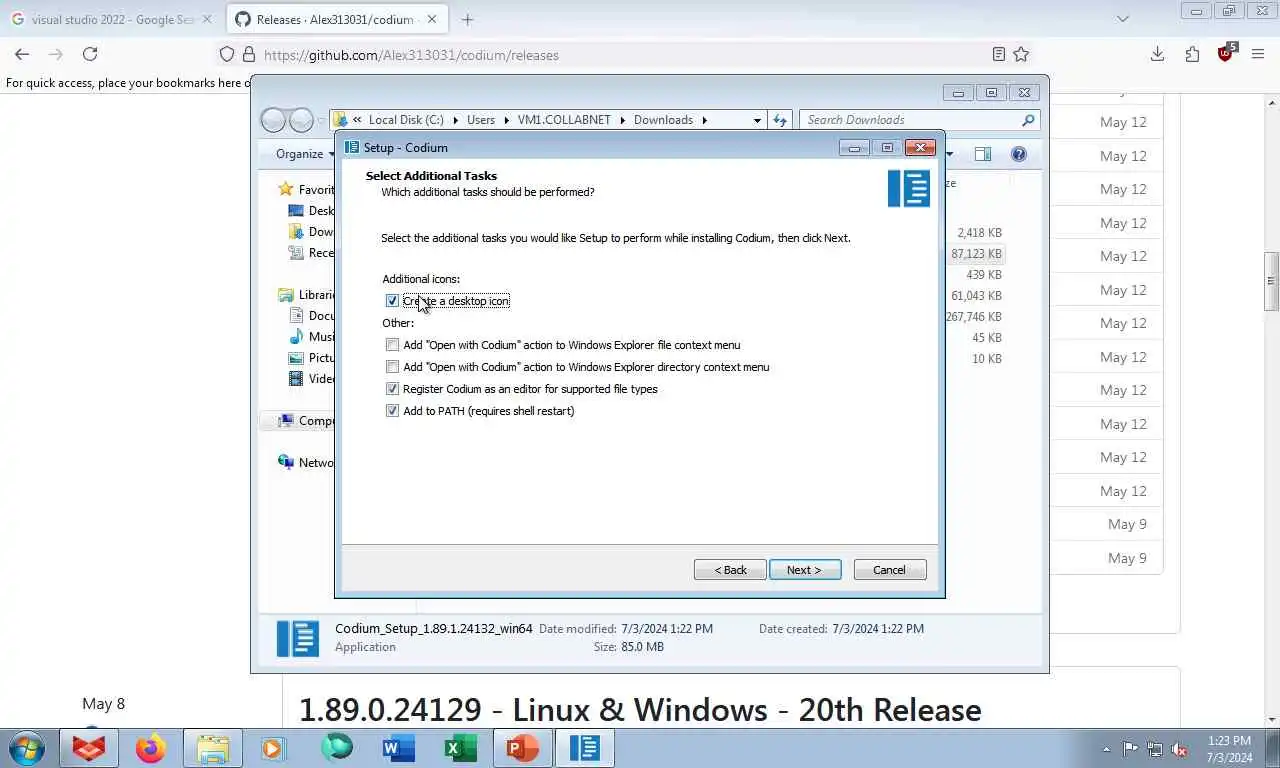Cancel the Codium setup
The image size is (1280, 768).
(890, 570)
